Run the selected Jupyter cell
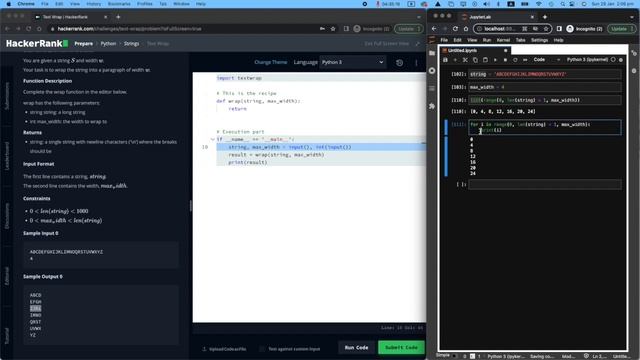 tap(495, 60)
